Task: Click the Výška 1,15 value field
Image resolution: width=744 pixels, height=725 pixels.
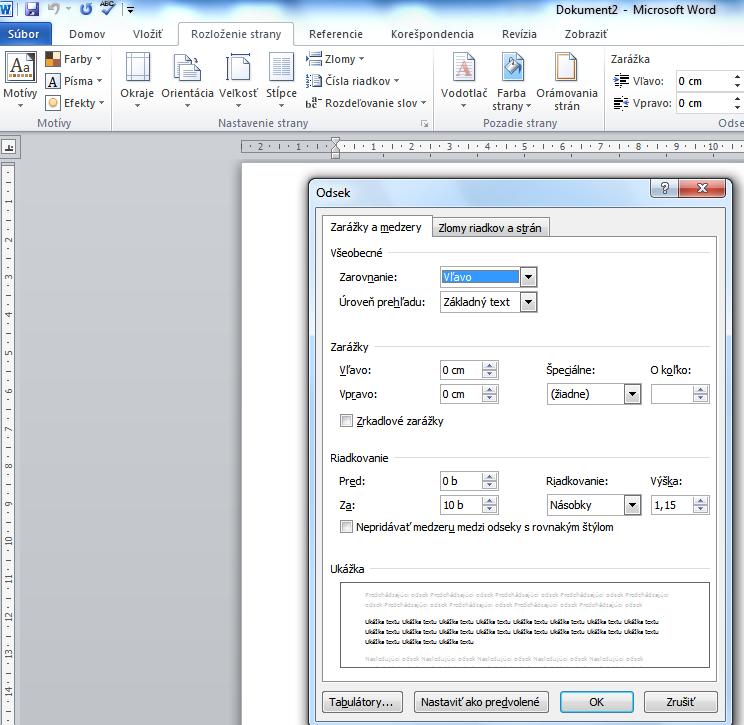Action: coord(671,505)
